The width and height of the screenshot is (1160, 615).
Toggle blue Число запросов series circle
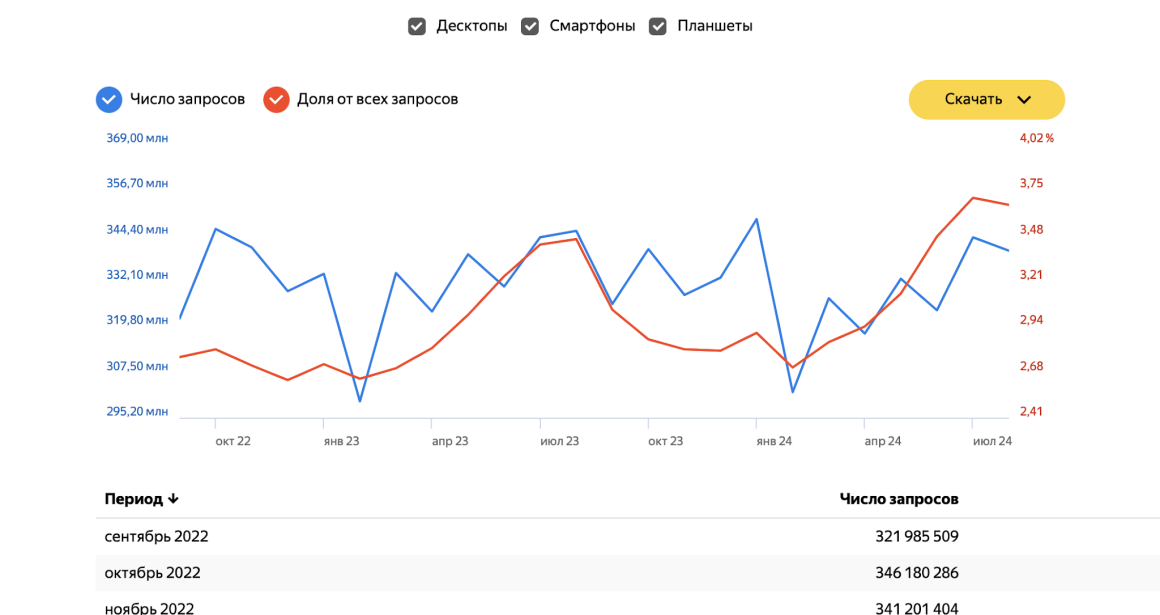pos(109,99)
